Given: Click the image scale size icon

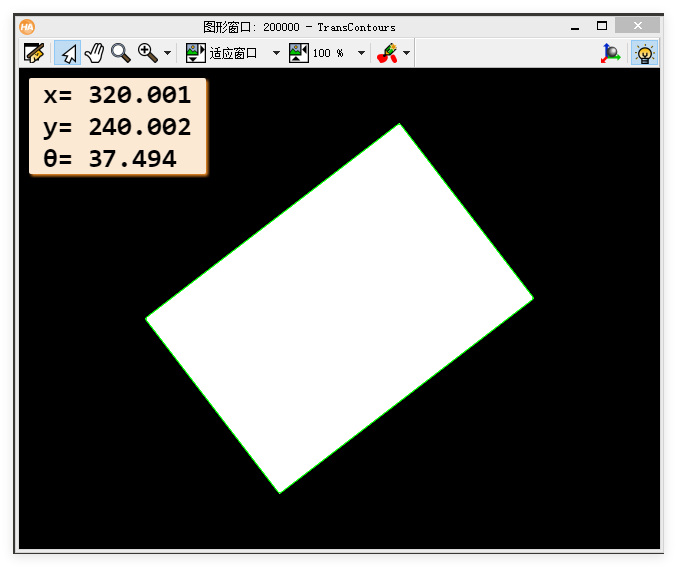Looking at the screenshot, I should tap(299, 53).
